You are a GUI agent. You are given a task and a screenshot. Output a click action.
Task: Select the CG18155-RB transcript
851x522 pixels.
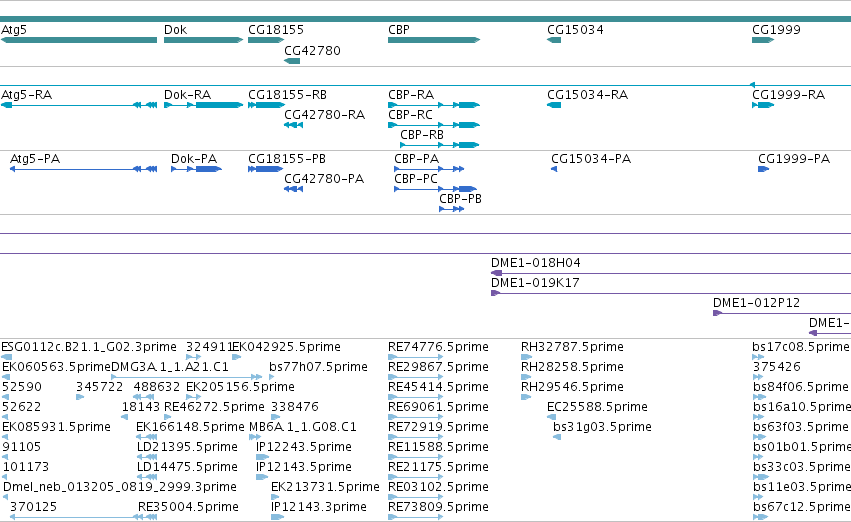[x=266, y=105]
